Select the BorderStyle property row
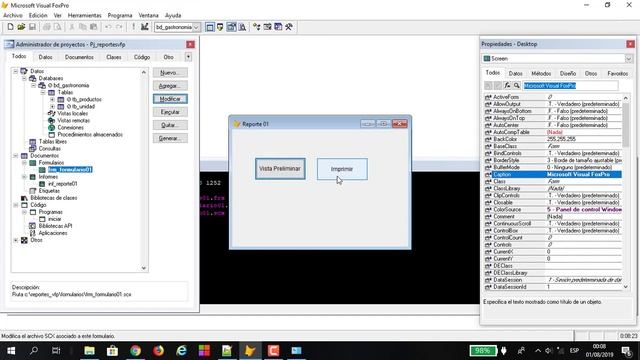Image resolution: width=640 pixels, height=360 pixels. (553, 160)
